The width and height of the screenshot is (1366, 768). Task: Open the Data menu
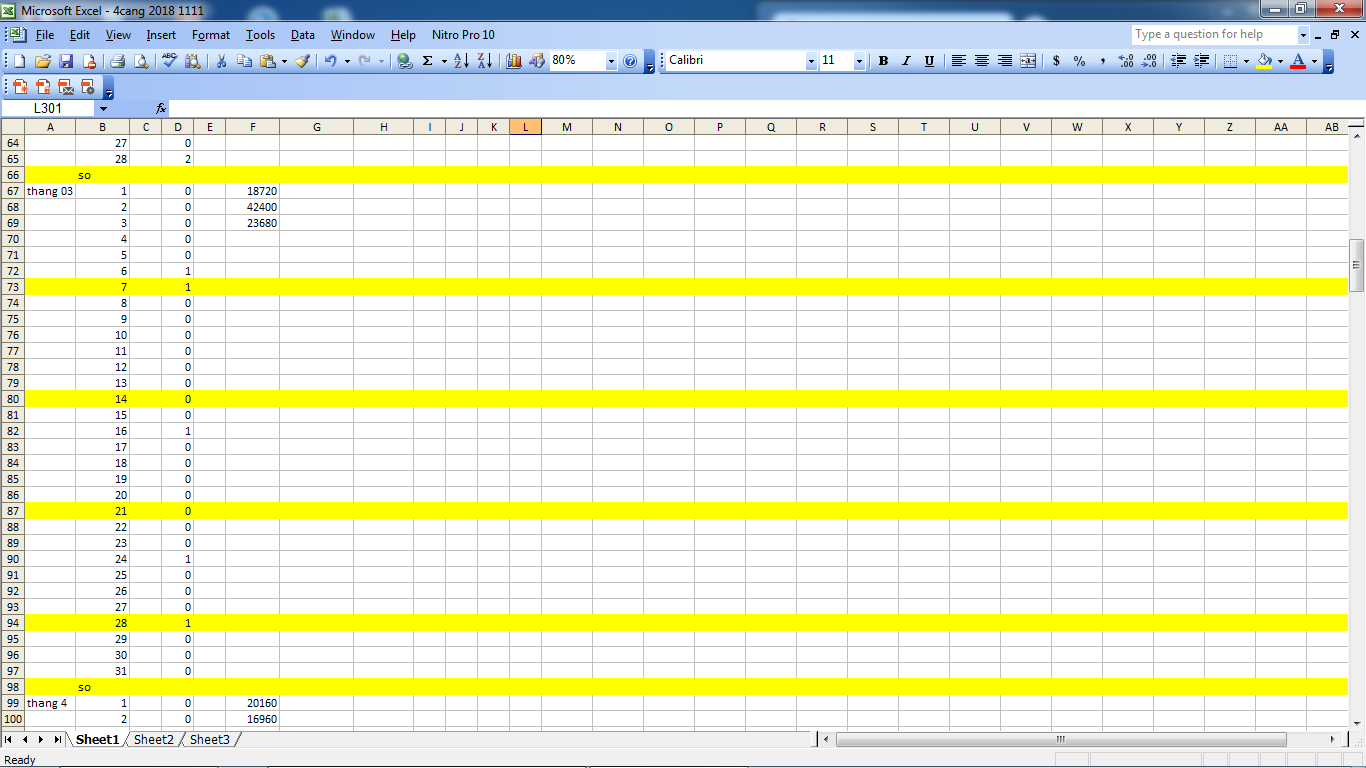302,35
